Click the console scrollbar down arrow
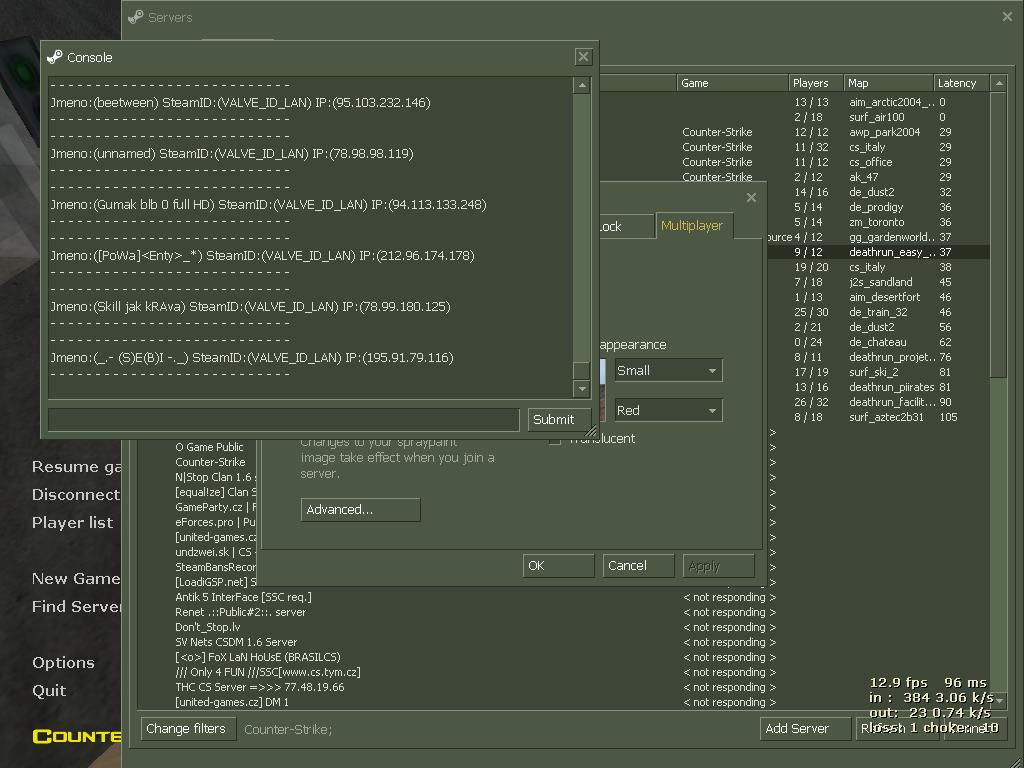 click(x=582, y=389)
